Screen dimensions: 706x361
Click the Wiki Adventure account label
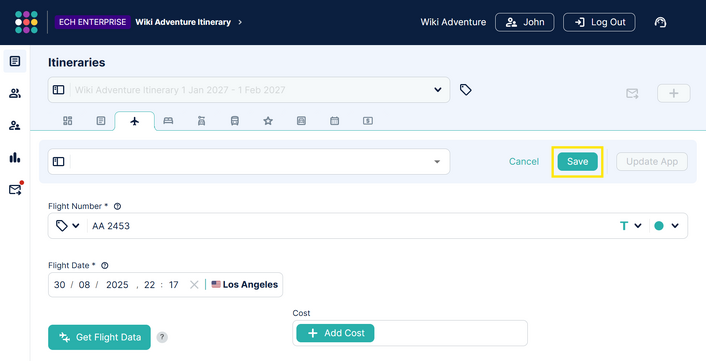pos(453,22)
